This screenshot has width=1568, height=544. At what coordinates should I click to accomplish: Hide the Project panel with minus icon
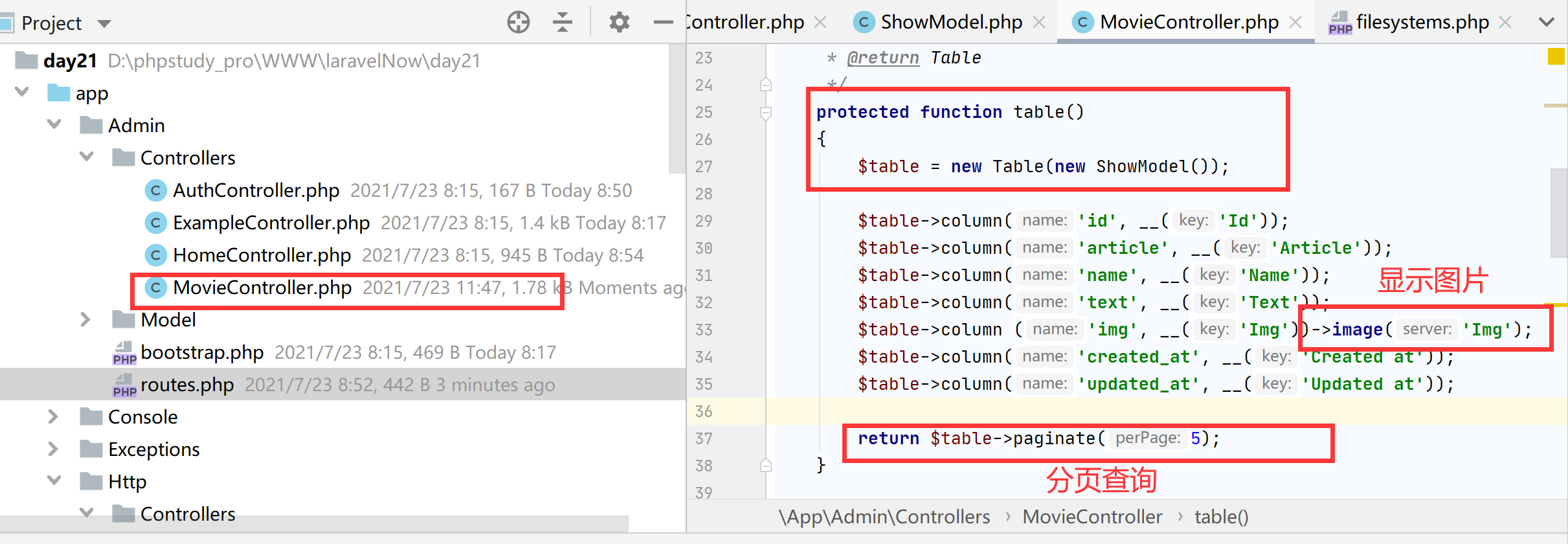663,23
